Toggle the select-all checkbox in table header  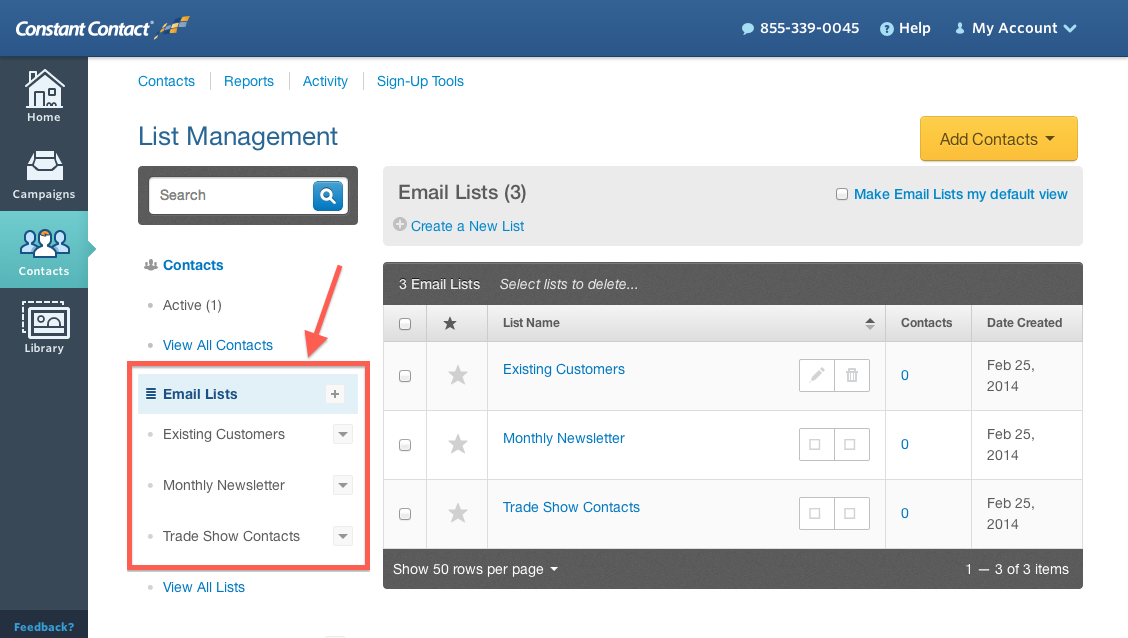tap(405, 324)
